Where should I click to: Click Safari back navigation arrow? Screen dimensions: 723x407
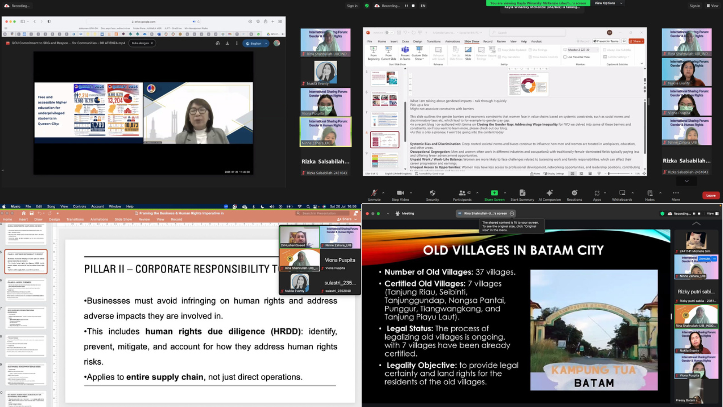click(x=35, y=21)
